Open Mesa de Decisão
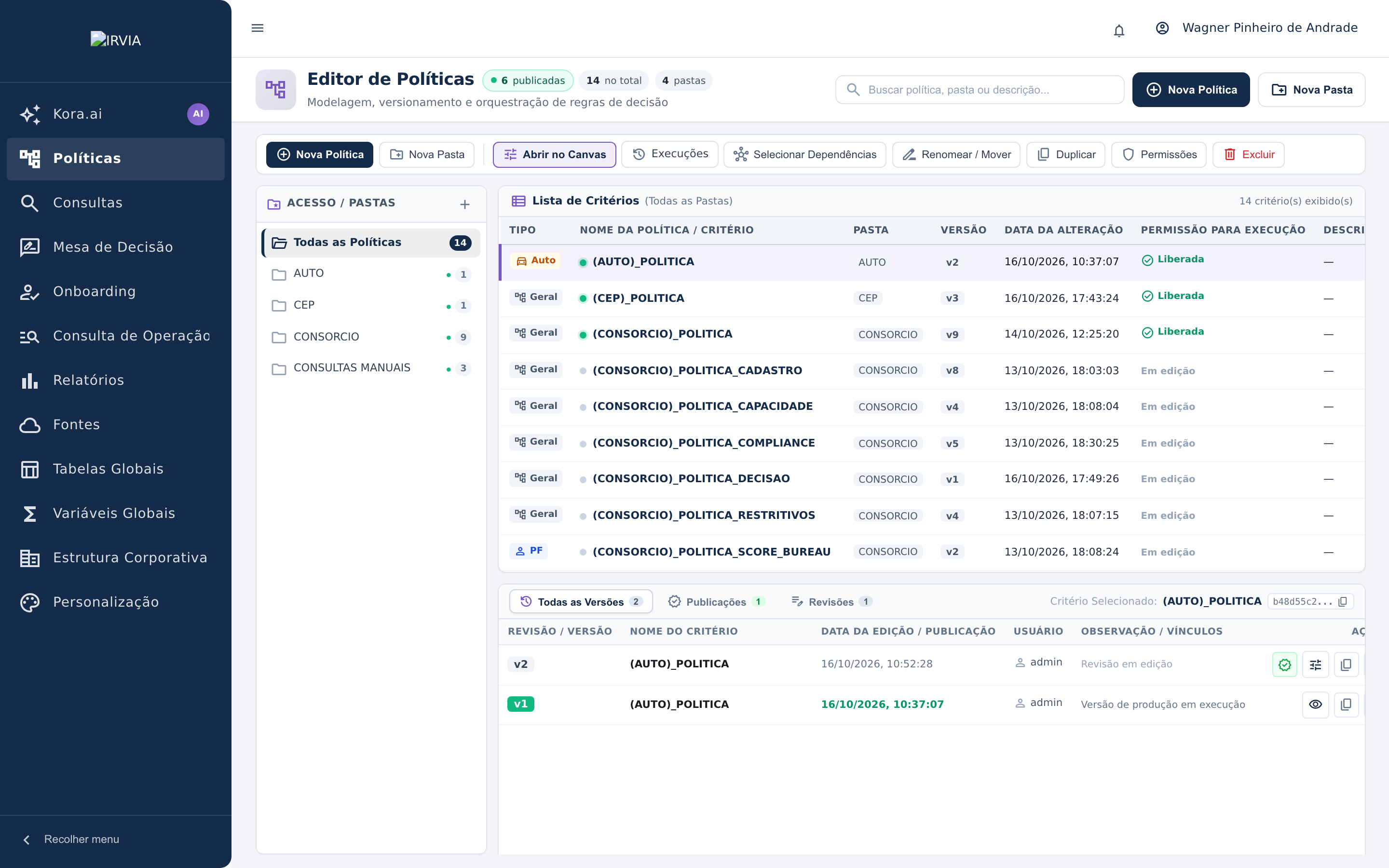This screenshot has width=1389, height=868. [x=115, y=247]
